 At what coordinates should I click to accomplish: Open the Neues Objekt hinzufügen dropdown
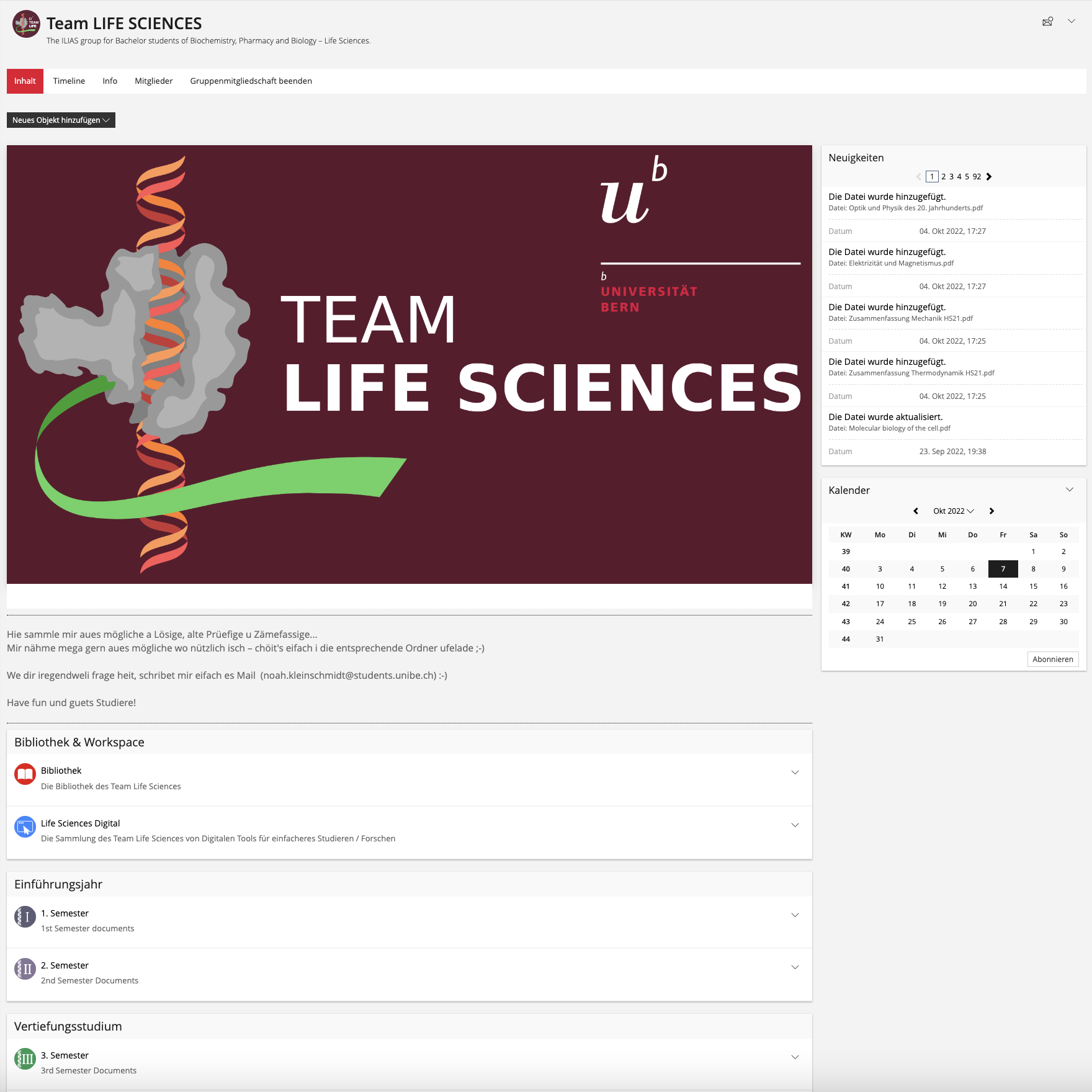(61, 120)
